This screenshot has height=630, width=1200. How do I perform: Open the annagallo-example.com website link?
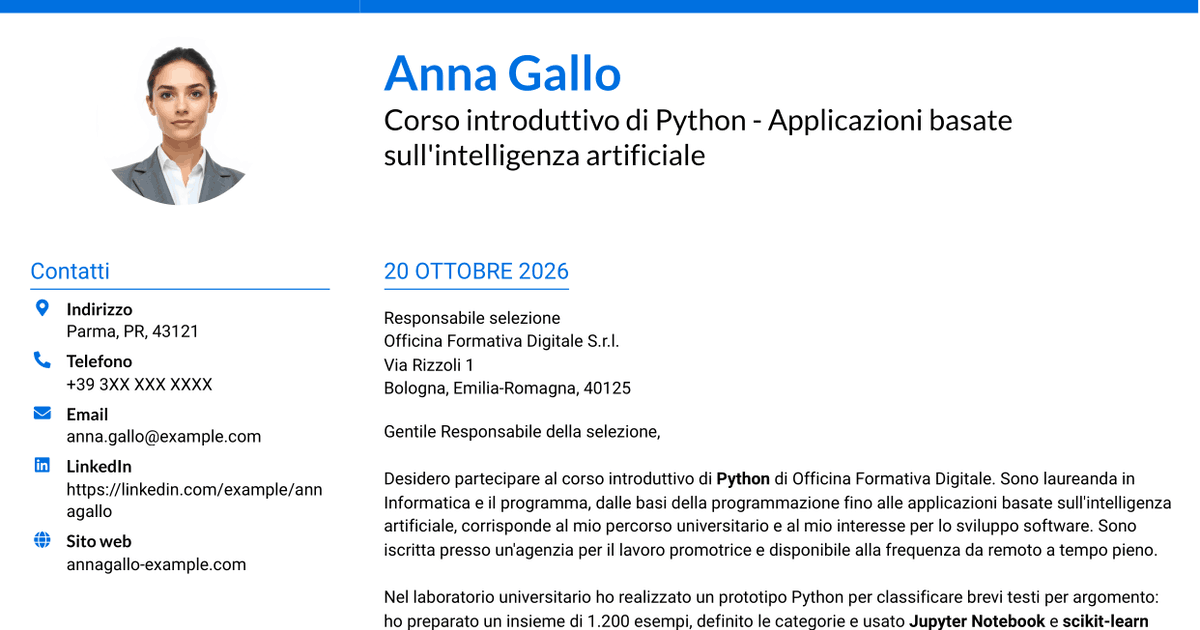(156, 564)
